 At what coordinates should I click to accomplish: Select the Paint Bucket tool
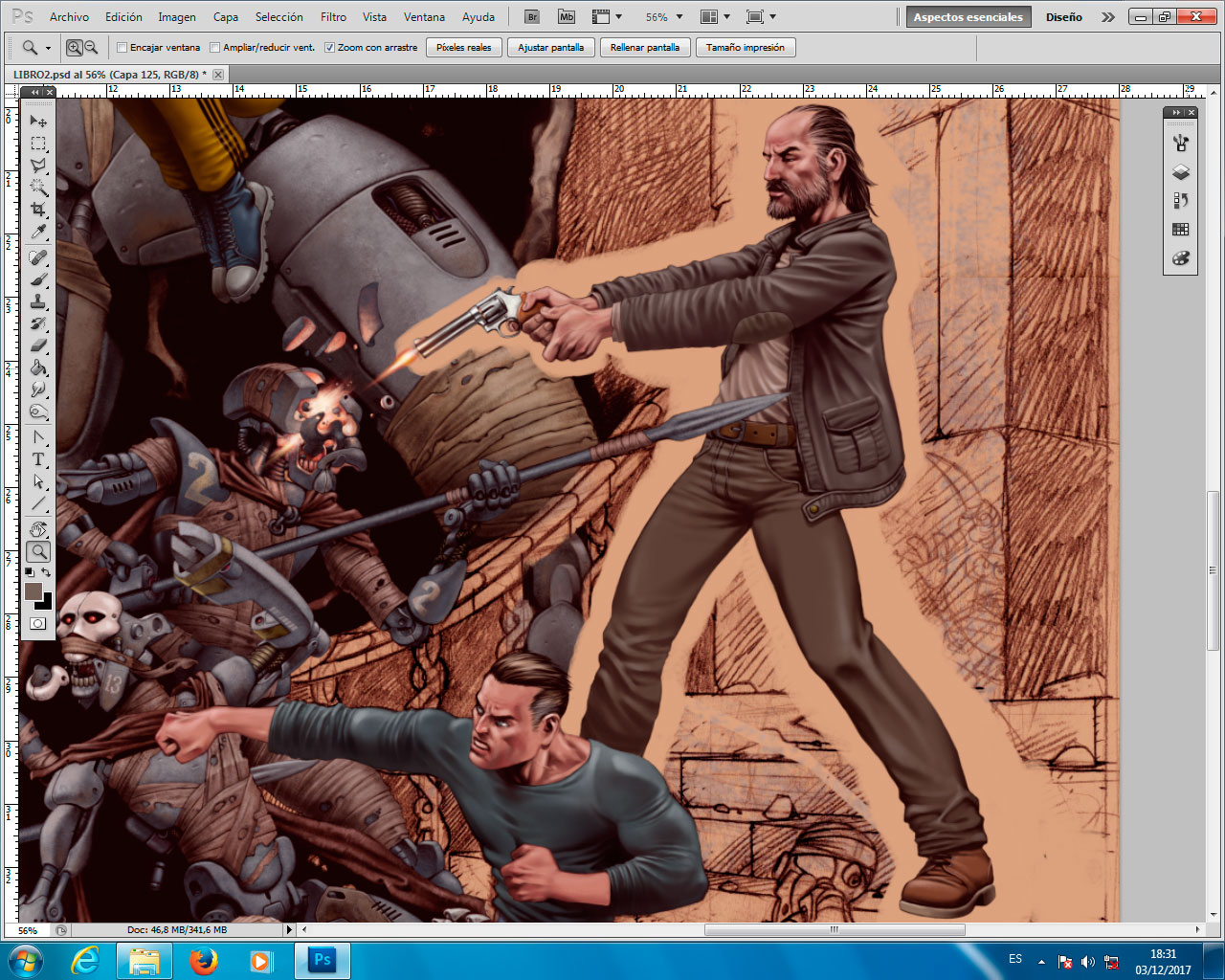coord(38,368)
